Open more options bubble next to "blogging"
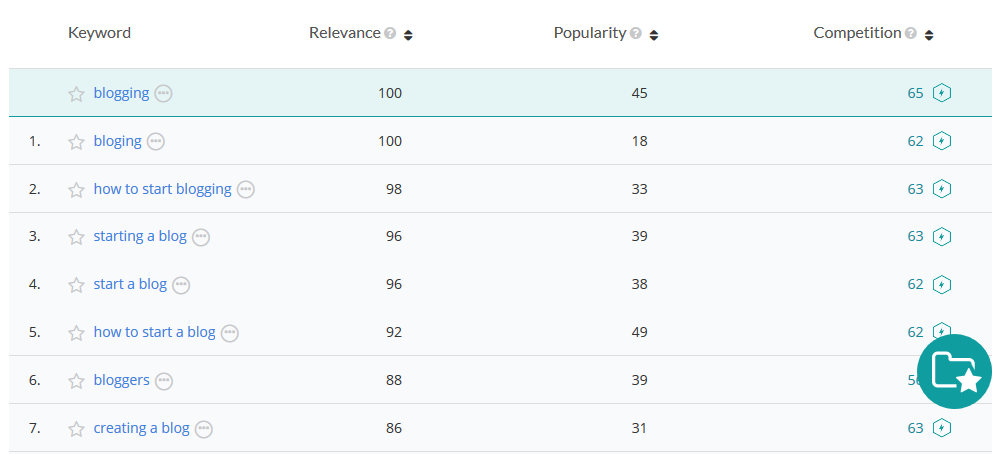This screenshot has height=454, width=1007. (x=164, y=93)
